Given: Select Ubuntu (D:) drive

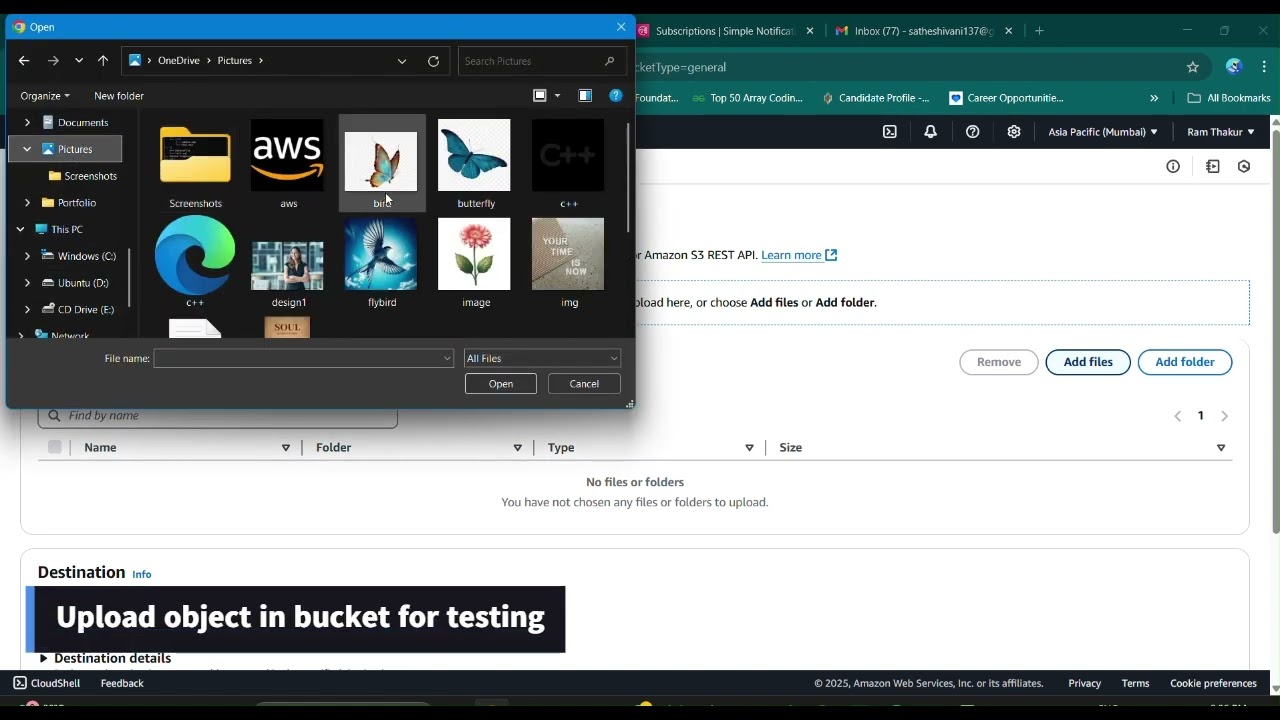Looking at the screenshot, I should (75, 283).
